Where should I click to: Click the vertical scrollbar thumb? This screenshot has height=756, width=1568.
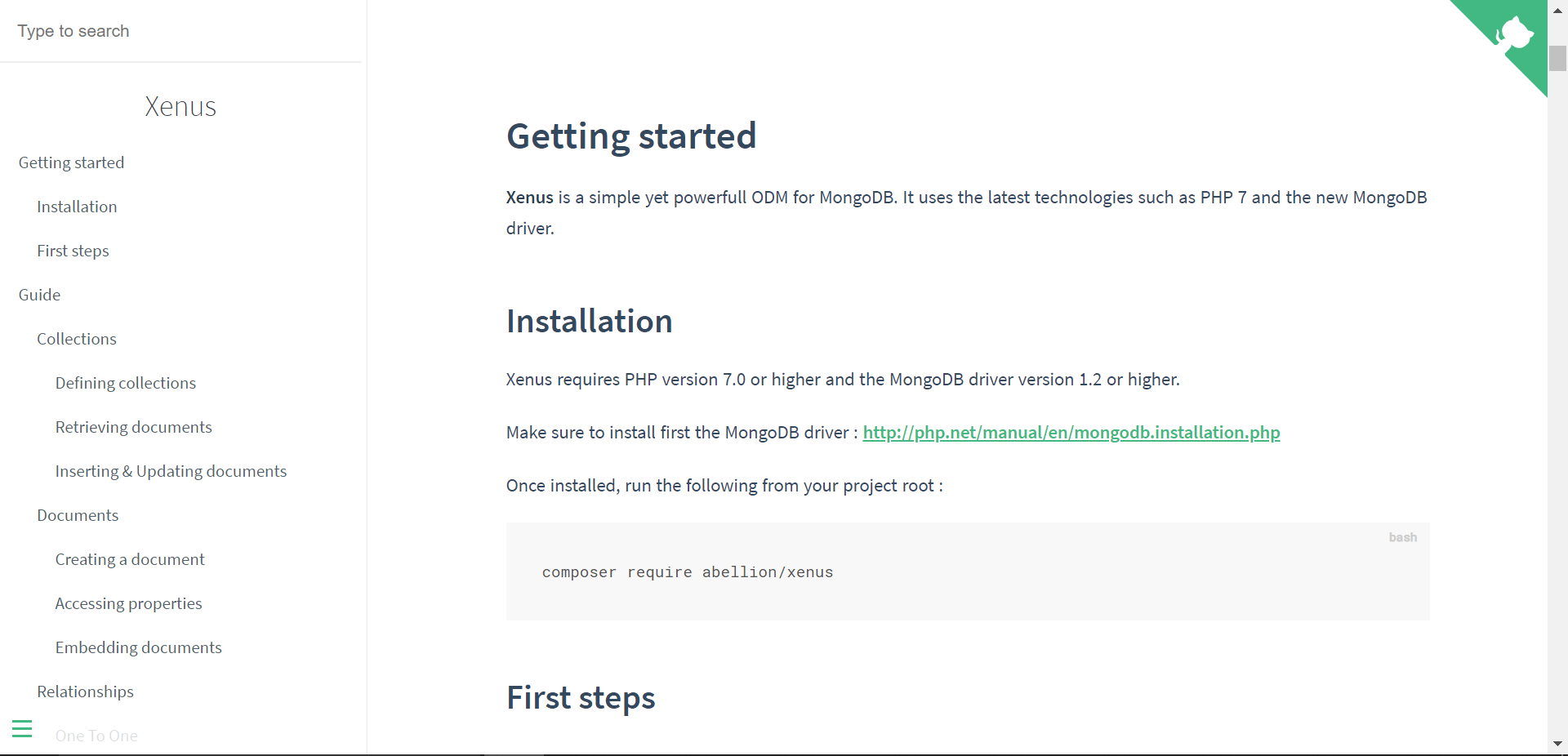[x=1557, y=59]
